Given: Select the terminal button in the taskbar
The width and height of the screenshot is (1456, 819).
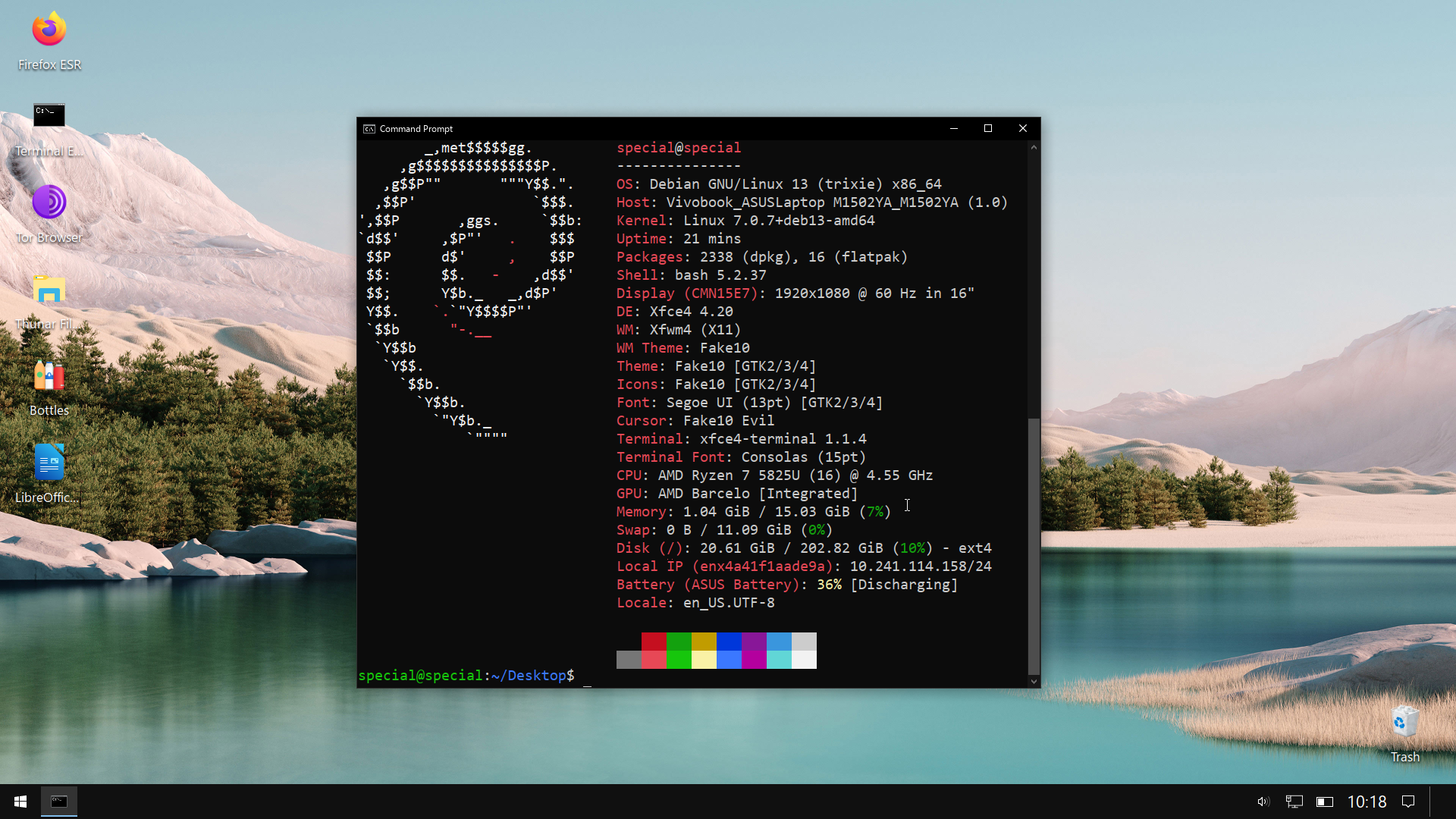Looking at the screenshot, I should [x=59, y=802].
